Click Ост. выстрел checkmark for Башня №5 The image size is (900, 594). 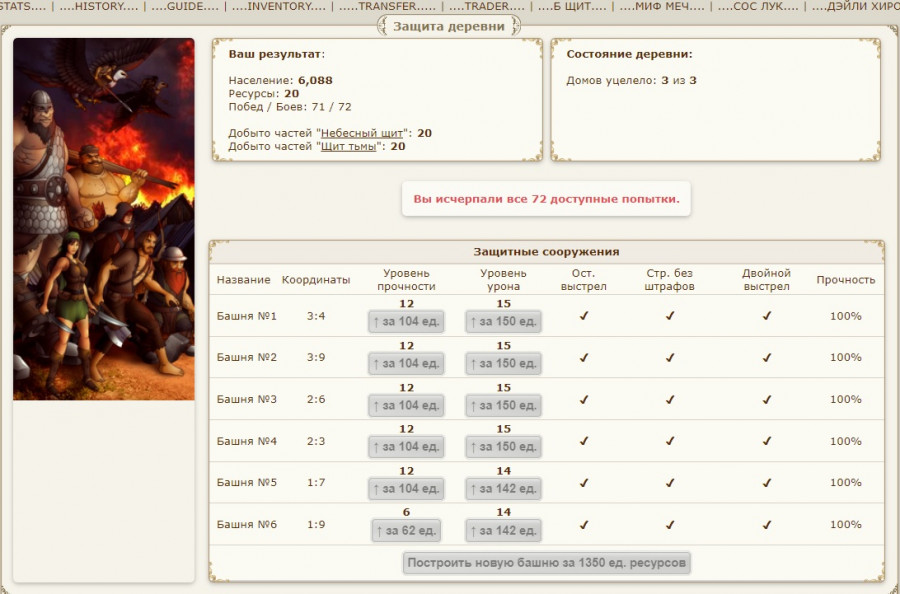coord(584,483)
